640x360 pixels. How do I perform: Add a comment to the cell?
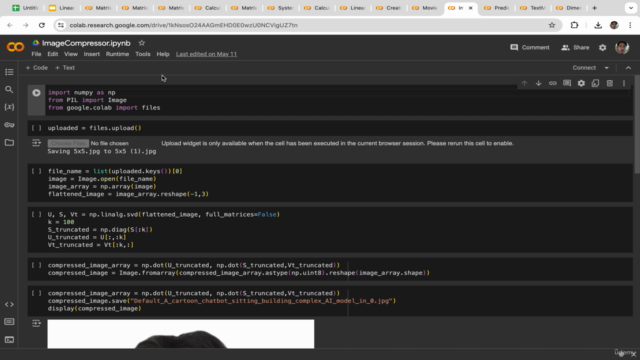[x=567, y=83]
